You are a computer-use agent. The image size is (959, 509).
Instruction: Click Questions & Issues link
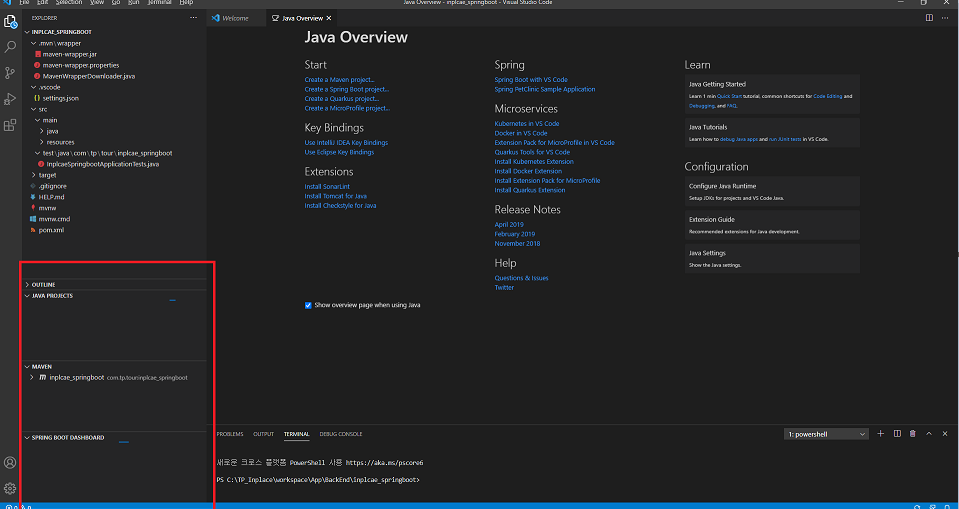[522, 278]
